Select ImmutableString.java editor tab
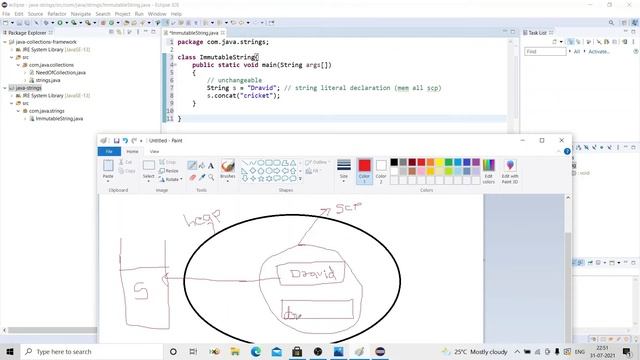The width and height of the screenshot is (640, 360). (x=194, y=33)
